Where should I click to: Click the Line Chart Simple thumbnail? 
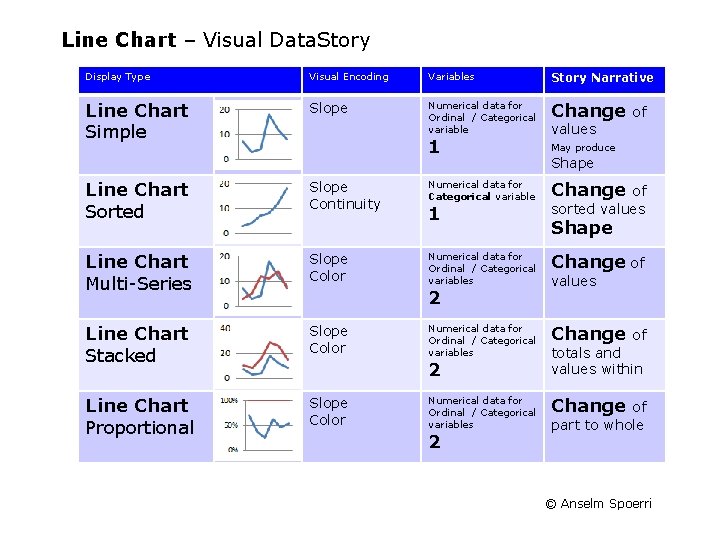257,134
